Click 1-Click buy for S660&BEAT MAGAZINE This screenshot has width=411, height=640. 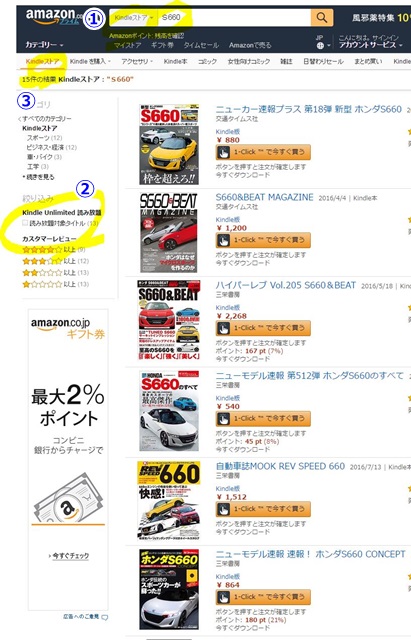[263, 240]
